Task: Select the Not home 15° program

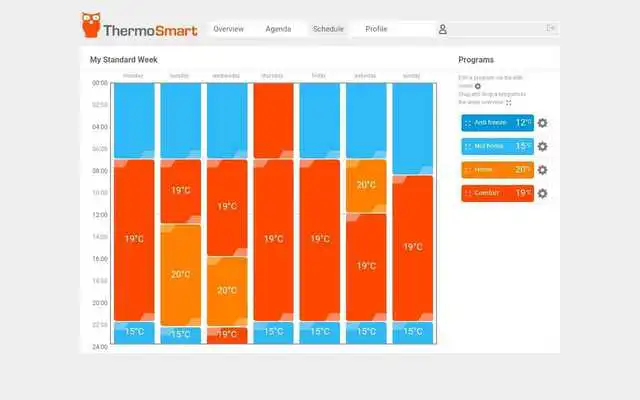Action: pos(498,147)
